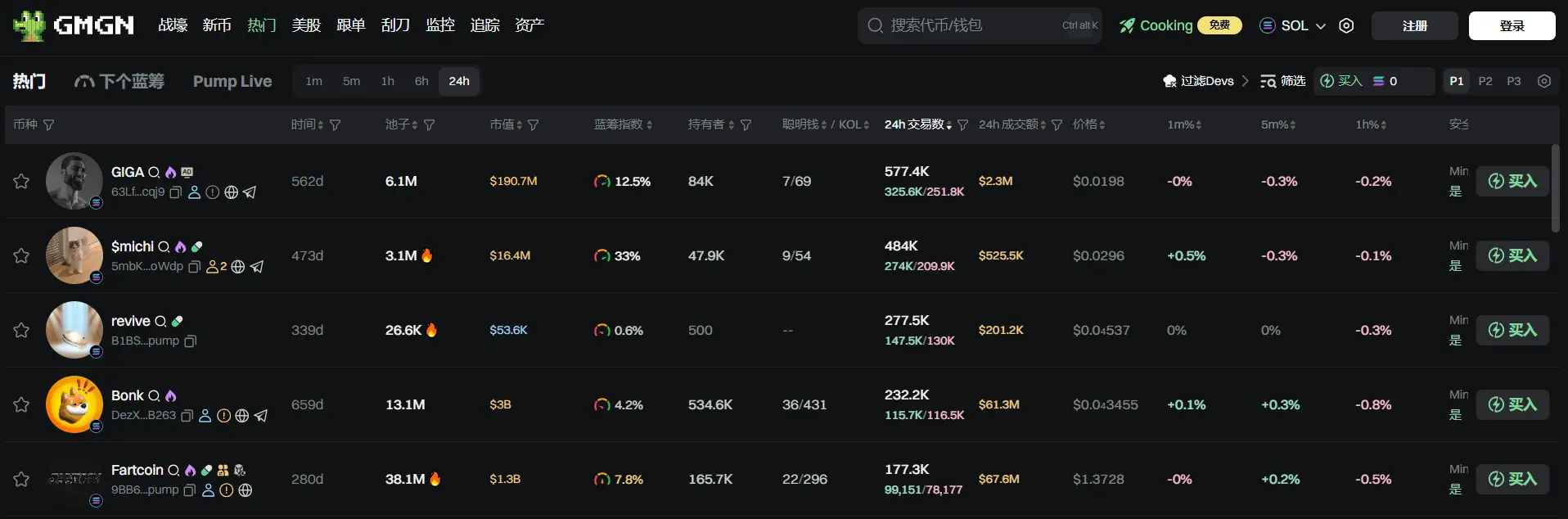Click the search magnifier next to Bonk
This screenshot has width=1568, height=519.
tap(154, 396)
